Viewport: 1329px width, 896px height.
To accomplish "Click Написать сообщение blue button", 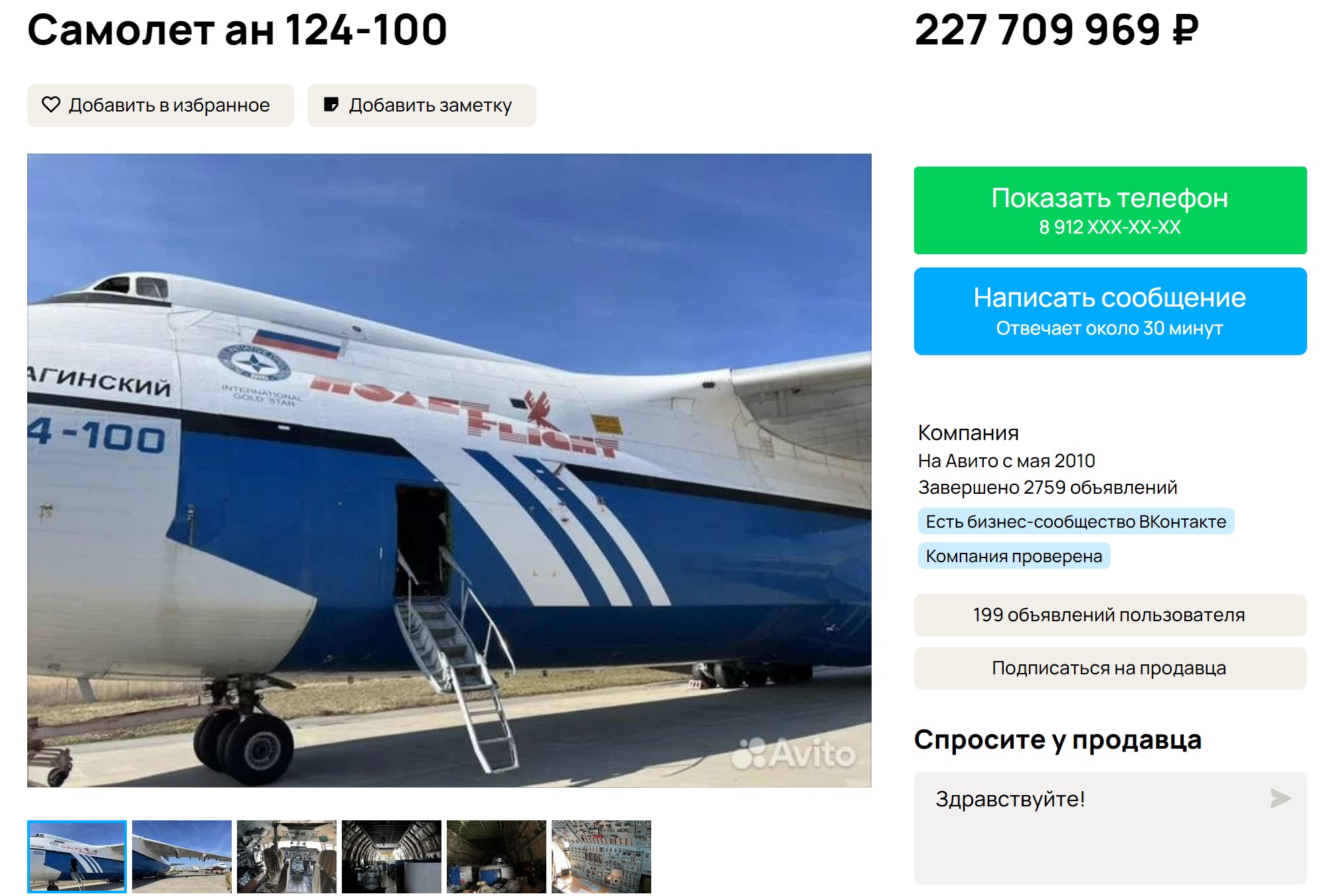I will point(1110,311).
